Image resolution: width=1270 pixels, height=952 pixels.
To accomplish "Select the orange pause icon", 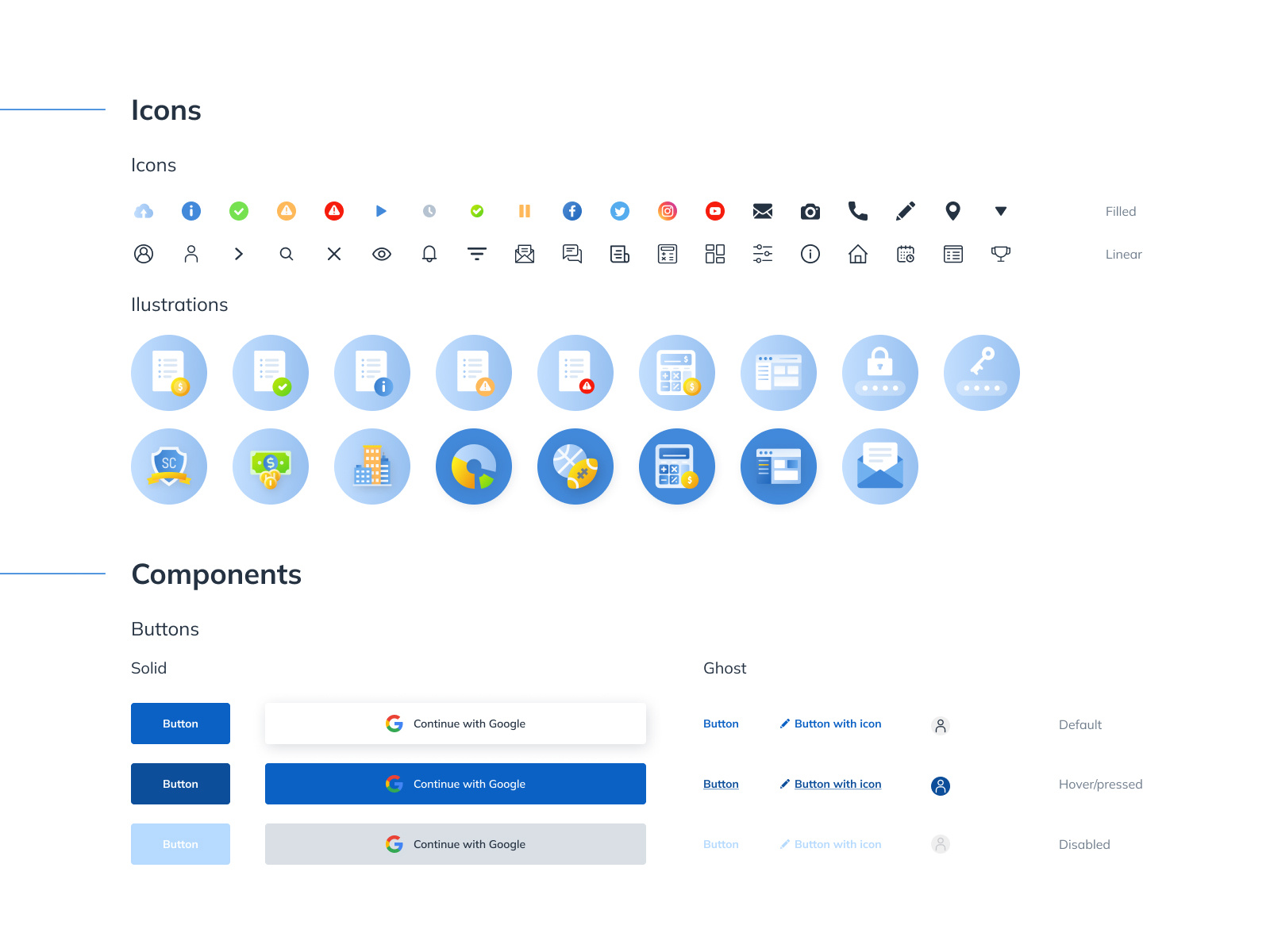I will pos(524,211).
